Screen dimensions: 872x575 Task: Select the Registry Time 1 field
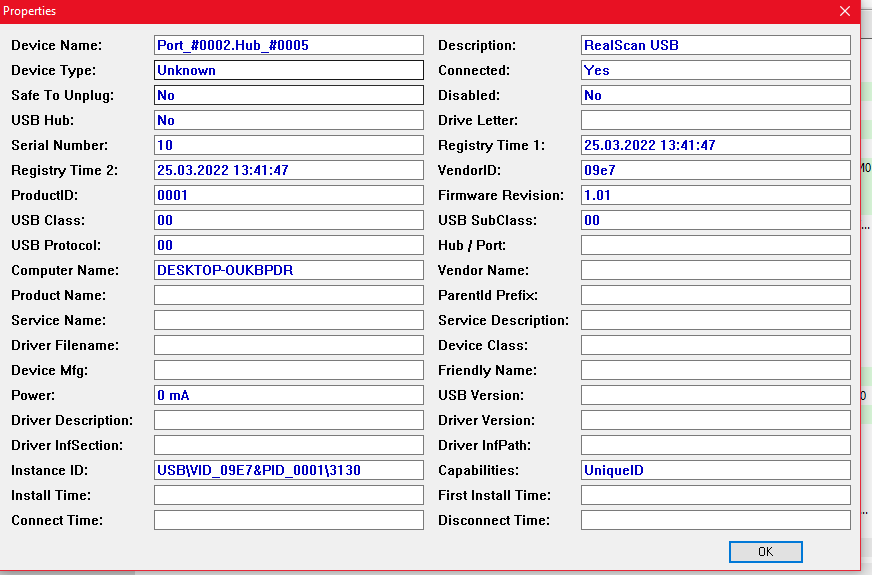click(x=716, y=145)
